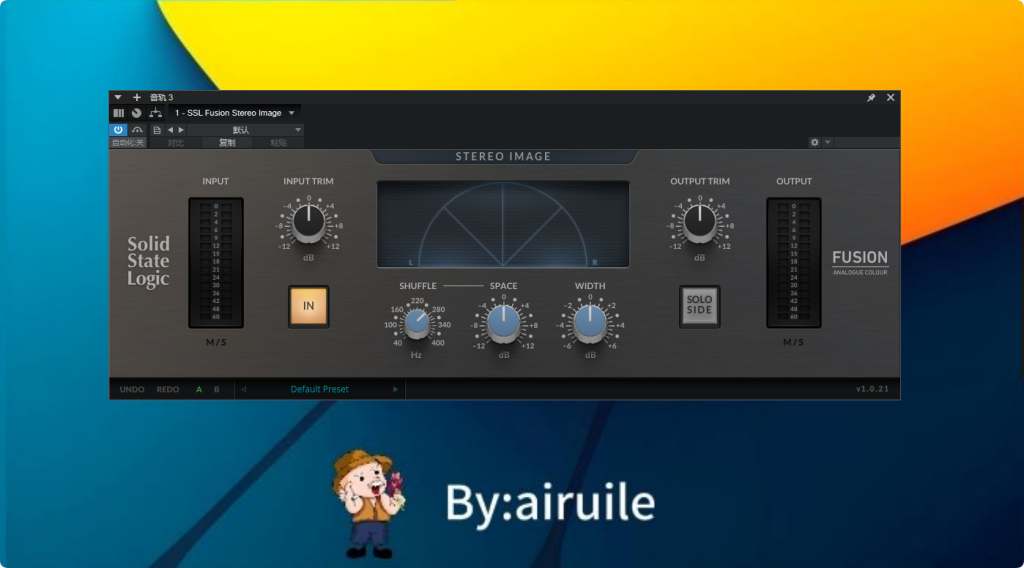Click M/S label under Output meter

pyautogui.click(x=793, y=342)
